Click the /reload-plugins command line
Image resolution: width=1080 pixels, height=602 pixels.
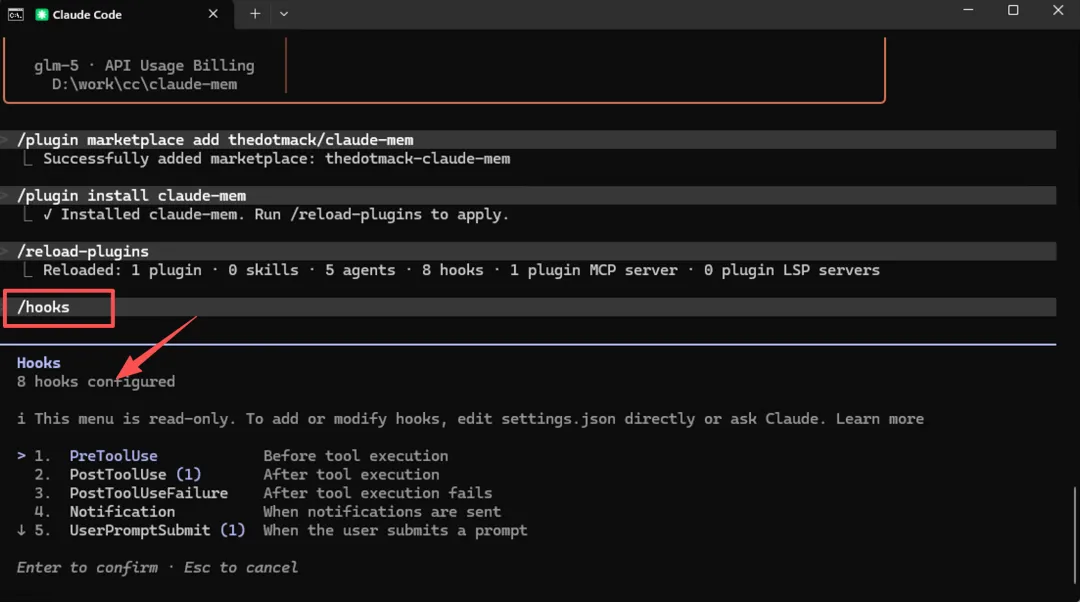point(83,251)
